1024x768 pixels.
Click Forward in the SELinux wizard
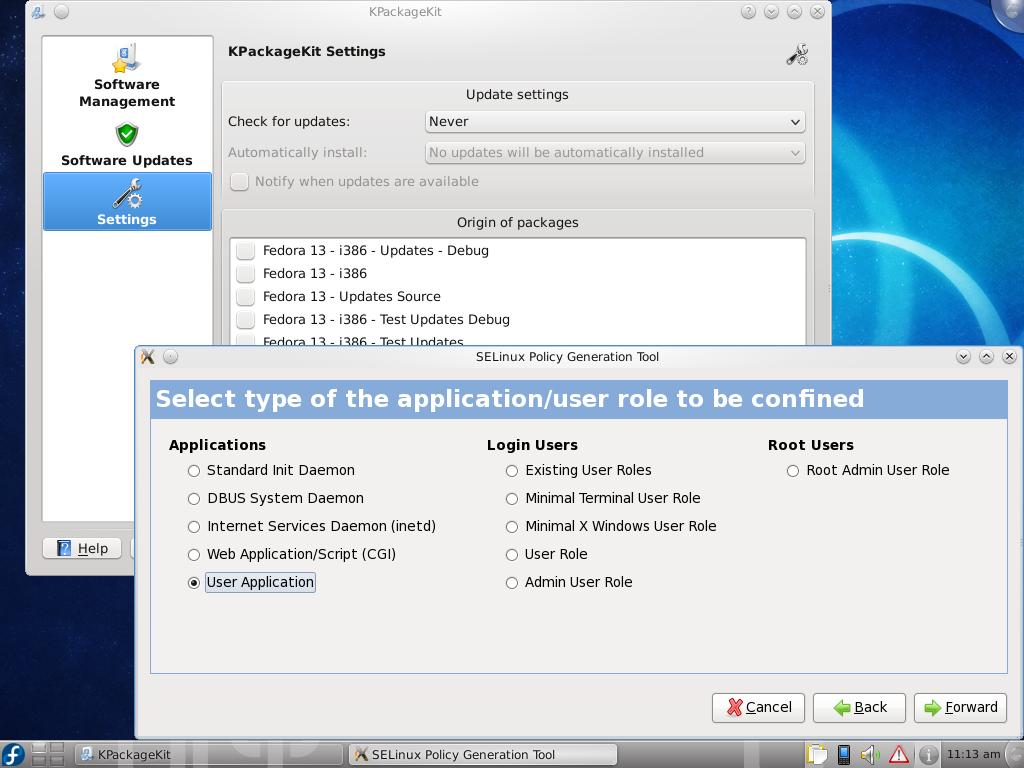click(961, 707)
